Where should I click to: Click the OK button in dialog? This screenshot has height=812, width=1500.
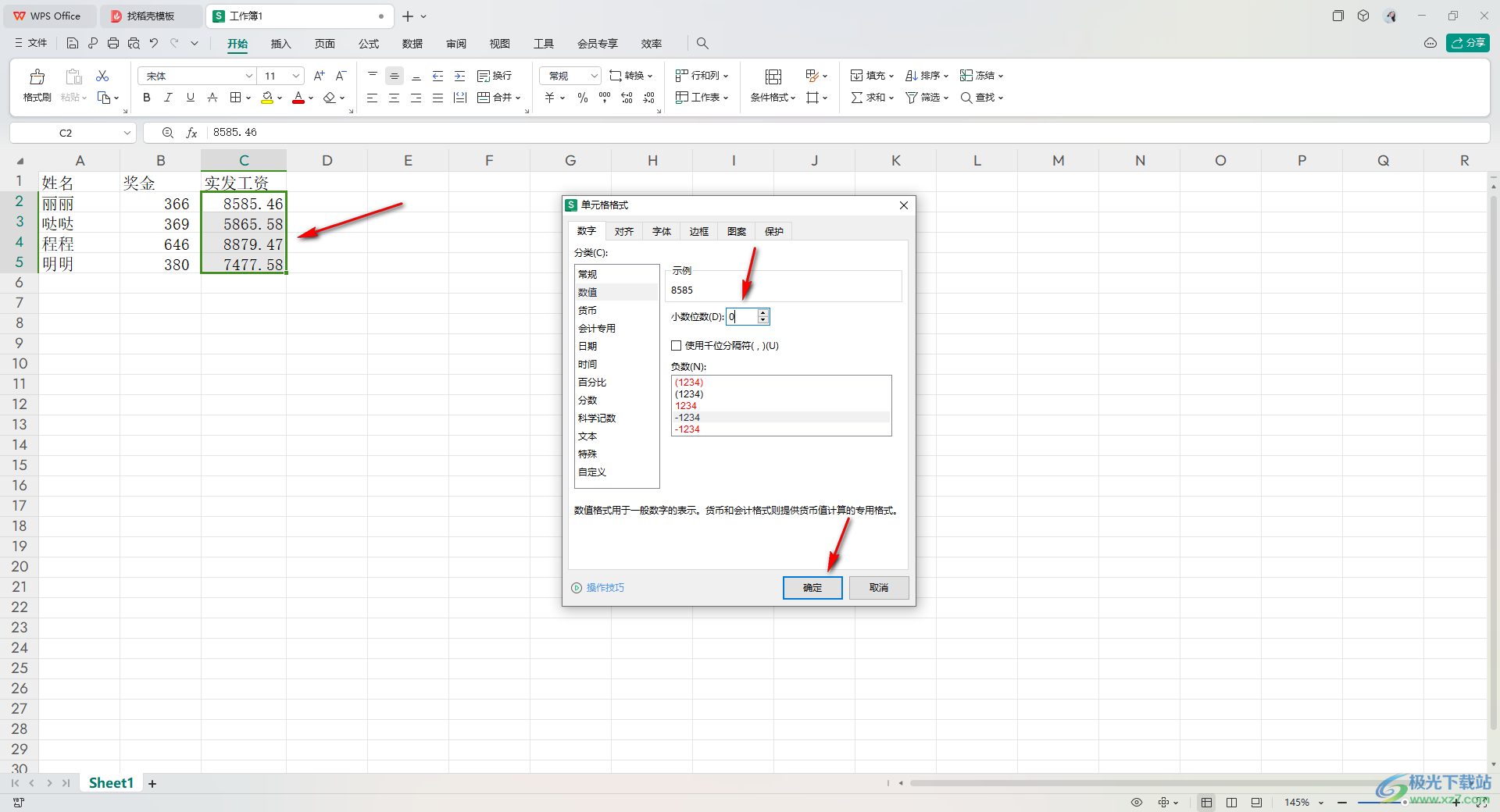click(812, 587)
